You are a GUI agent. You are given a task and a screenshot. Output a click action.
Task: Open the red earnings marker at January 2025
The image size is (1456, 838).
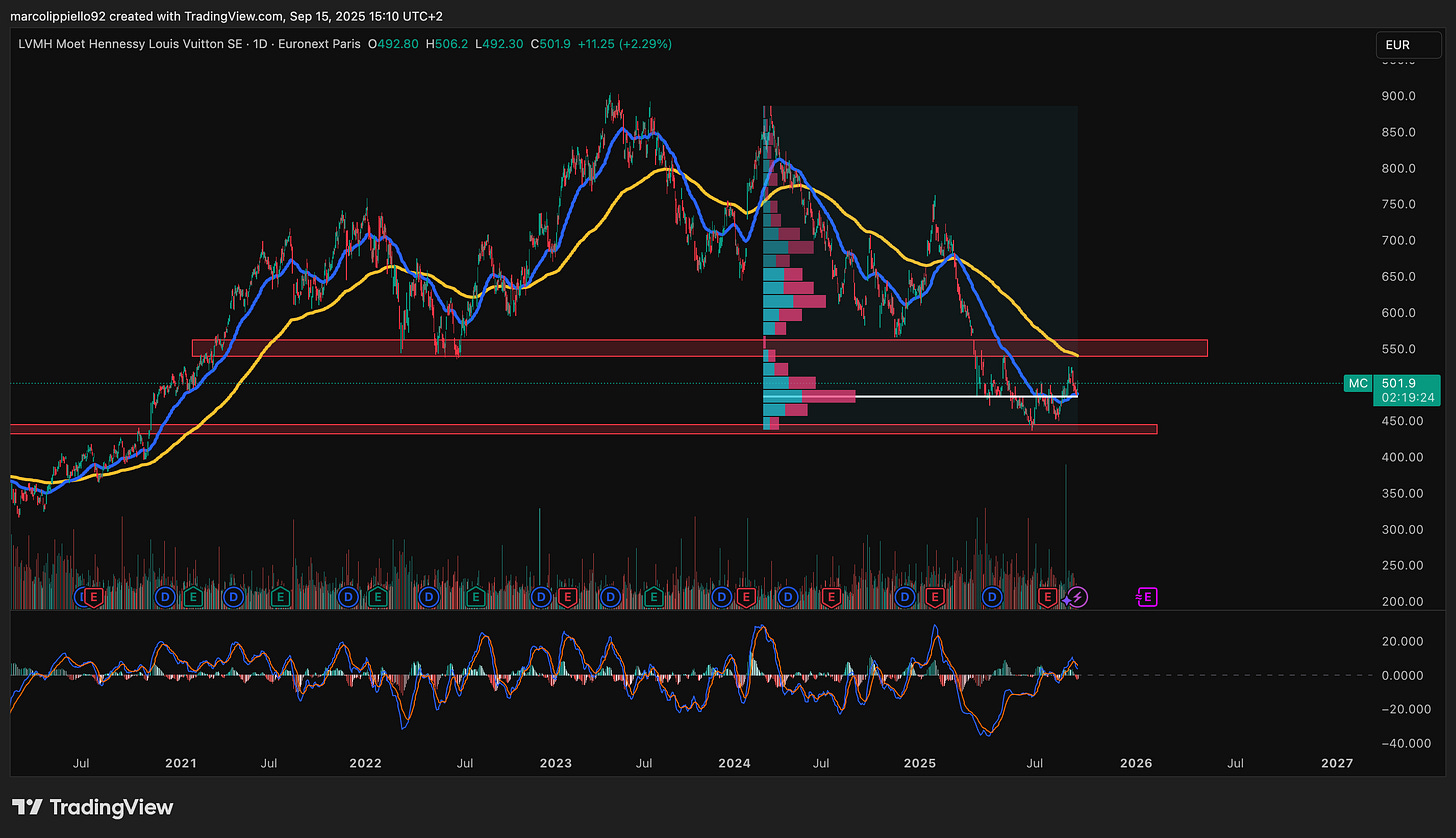point(935,597)
